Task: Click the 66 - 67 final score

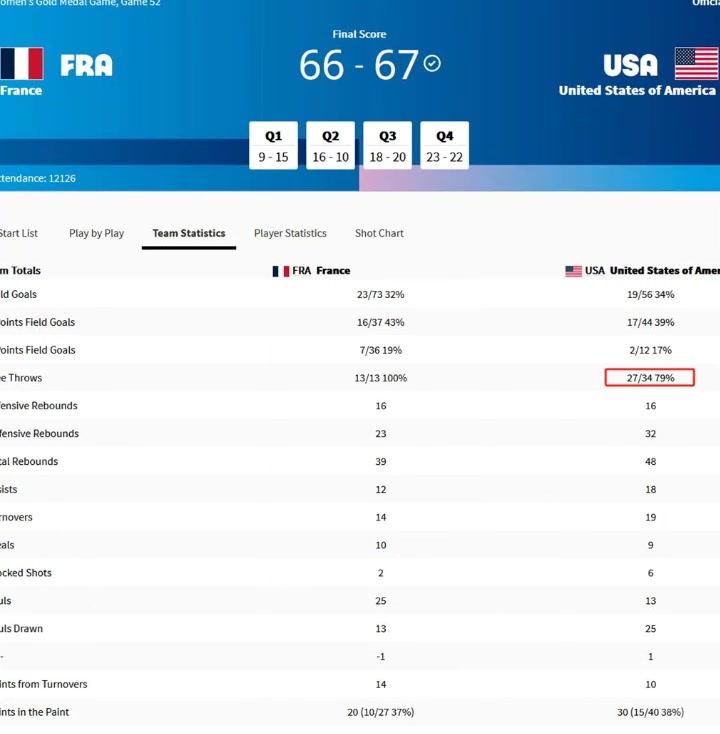Action: tap(359, 65)
